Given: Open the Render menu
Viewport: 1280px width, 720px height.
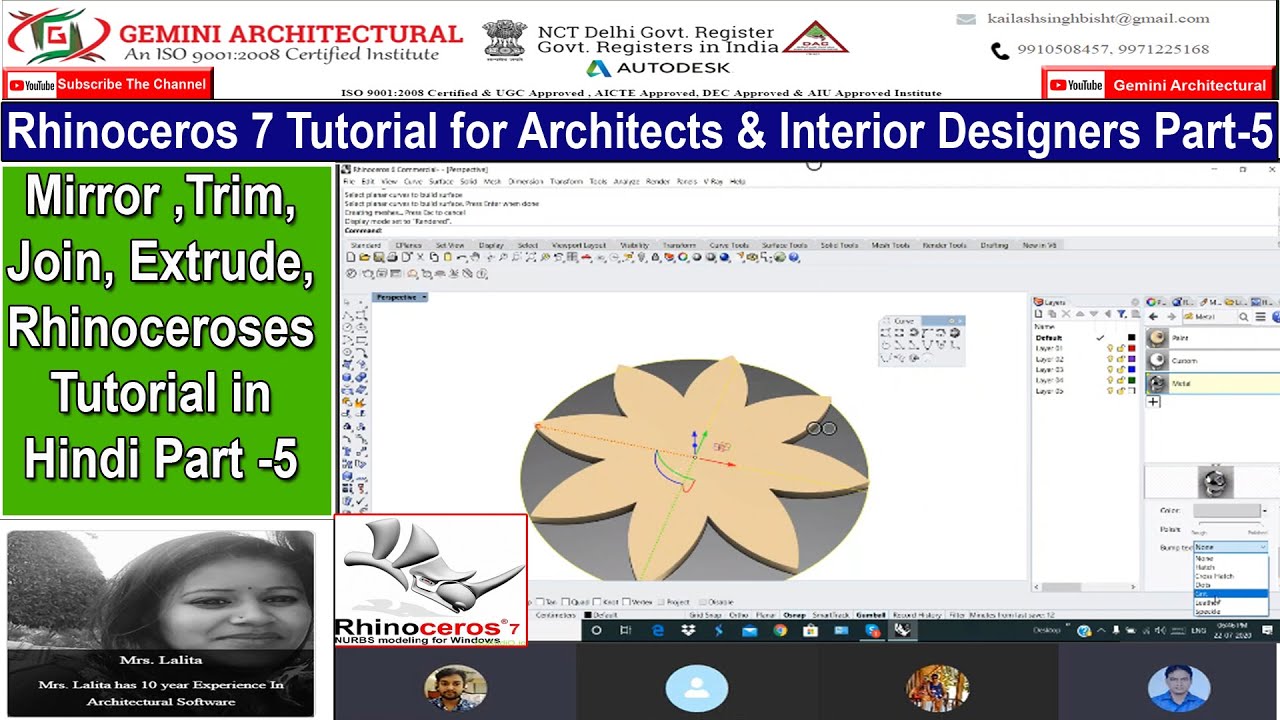Looking at the screenshot, I should (657, 181).
